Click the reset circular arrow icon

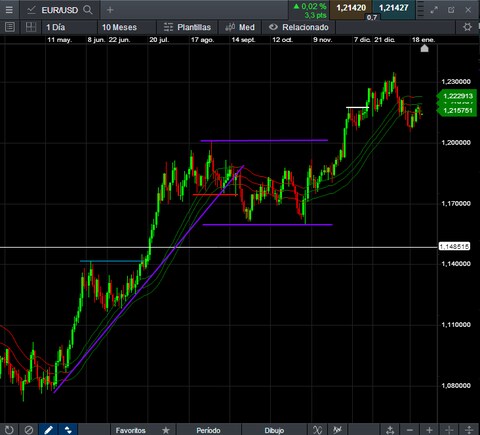[9, 430]
